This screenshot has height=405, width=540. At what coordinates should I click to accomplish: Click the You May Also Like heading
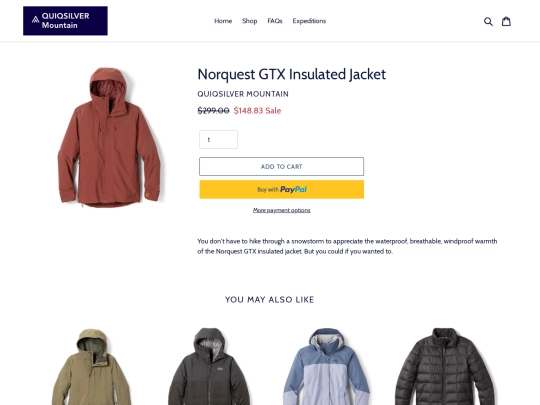point(270,300)
